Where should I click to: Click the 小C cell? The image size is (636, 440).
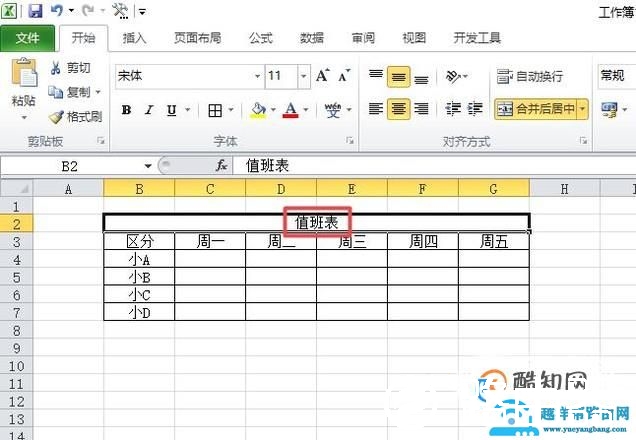(x=139, y=295)
